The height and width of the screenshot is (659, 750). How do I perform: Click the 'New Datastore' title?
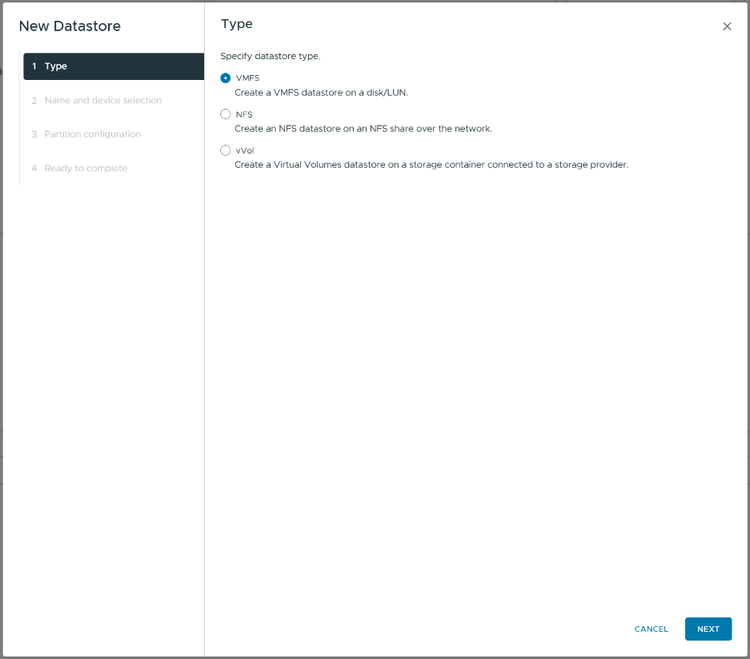coord(70,26)
